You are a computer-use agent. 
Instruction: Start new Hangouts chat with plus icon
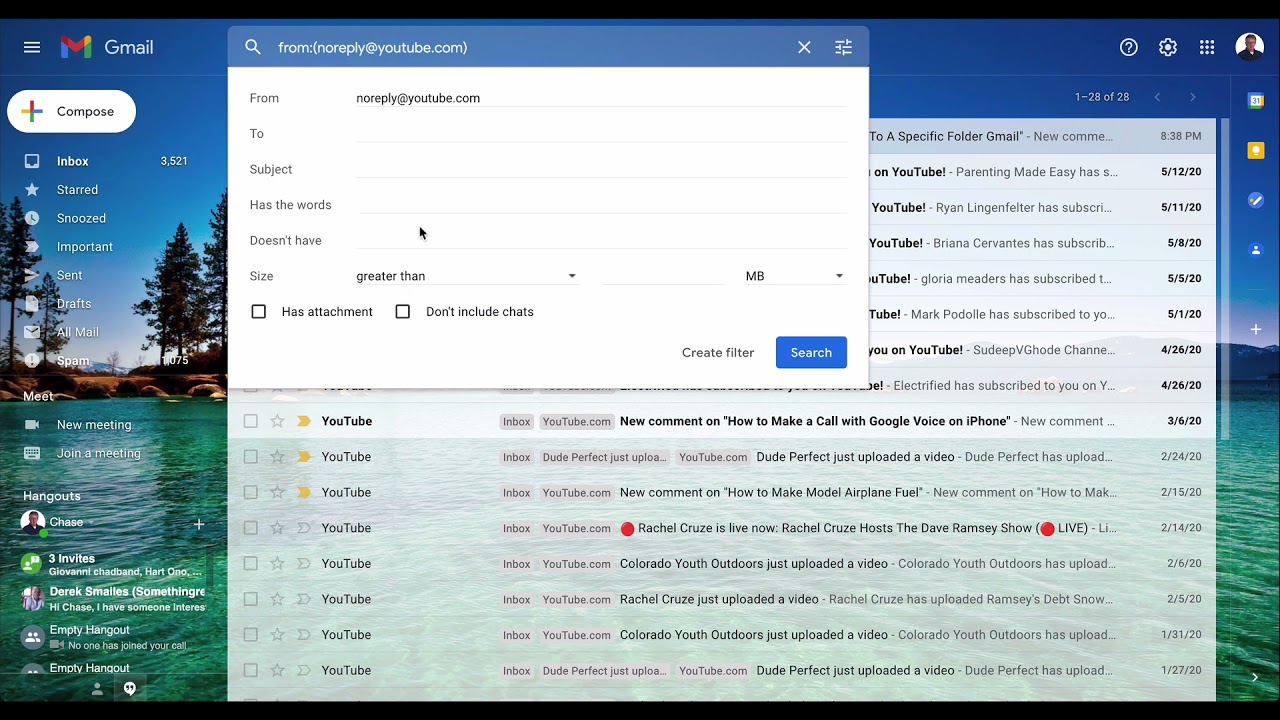(x=198, y=524)
